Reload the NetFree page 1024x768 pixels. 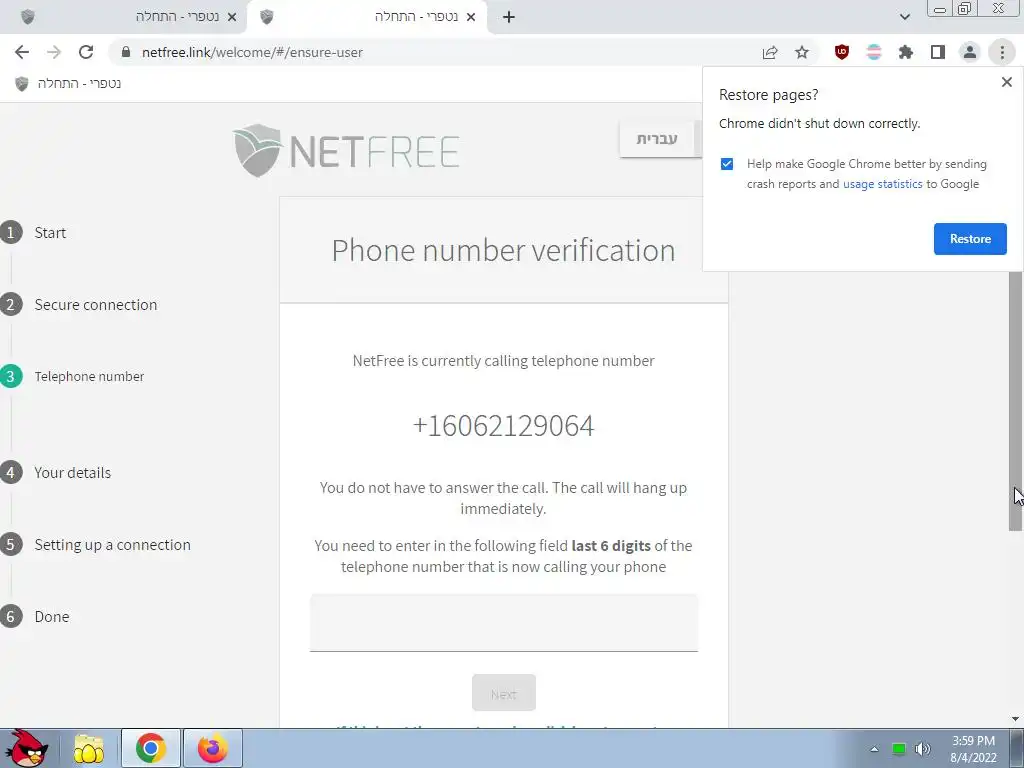click(86, 52)
